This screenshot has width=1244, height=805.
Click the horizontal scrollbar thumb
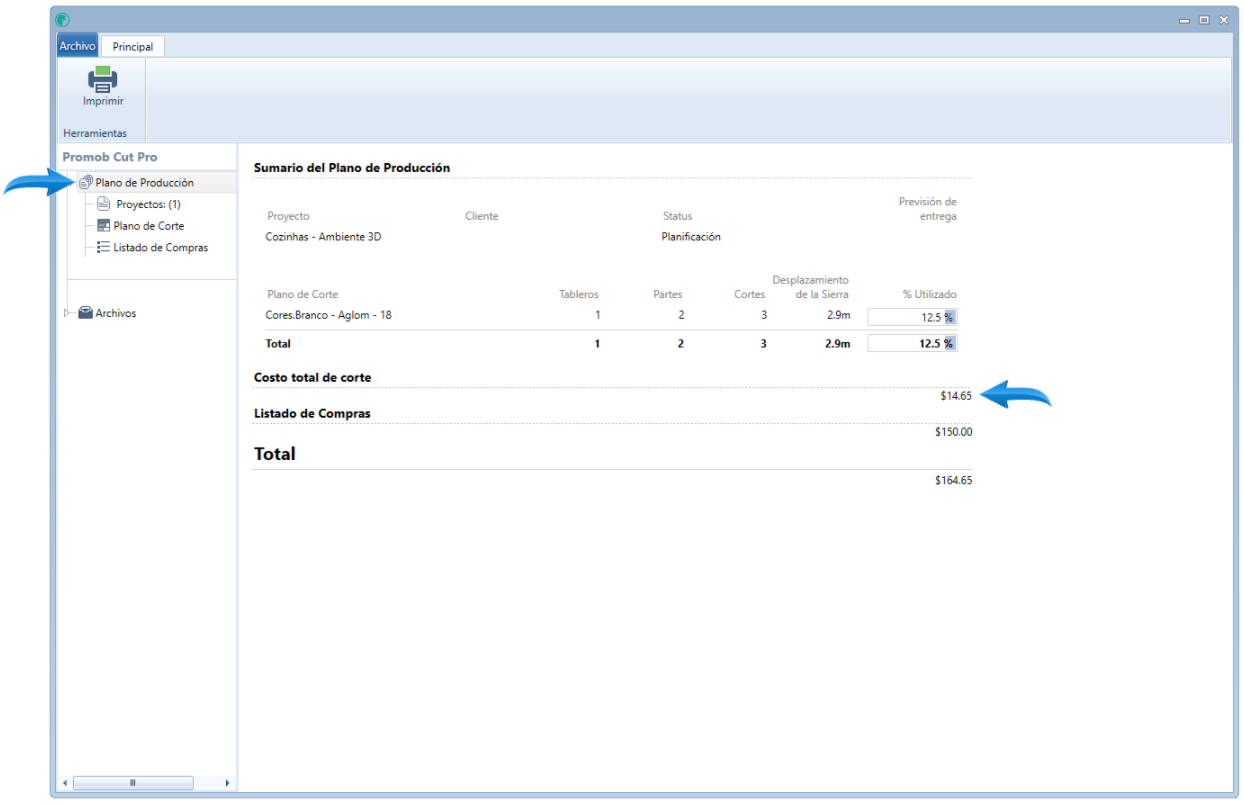click(133, 783)
